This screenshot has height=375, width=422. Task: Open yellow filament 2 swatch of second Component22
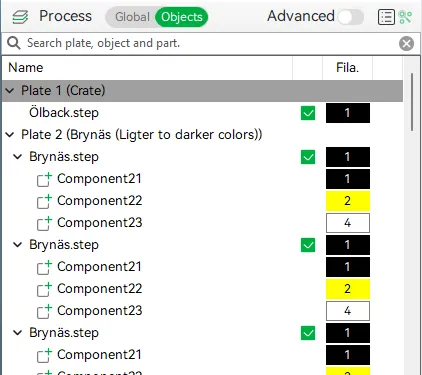(x=348, y=289)
